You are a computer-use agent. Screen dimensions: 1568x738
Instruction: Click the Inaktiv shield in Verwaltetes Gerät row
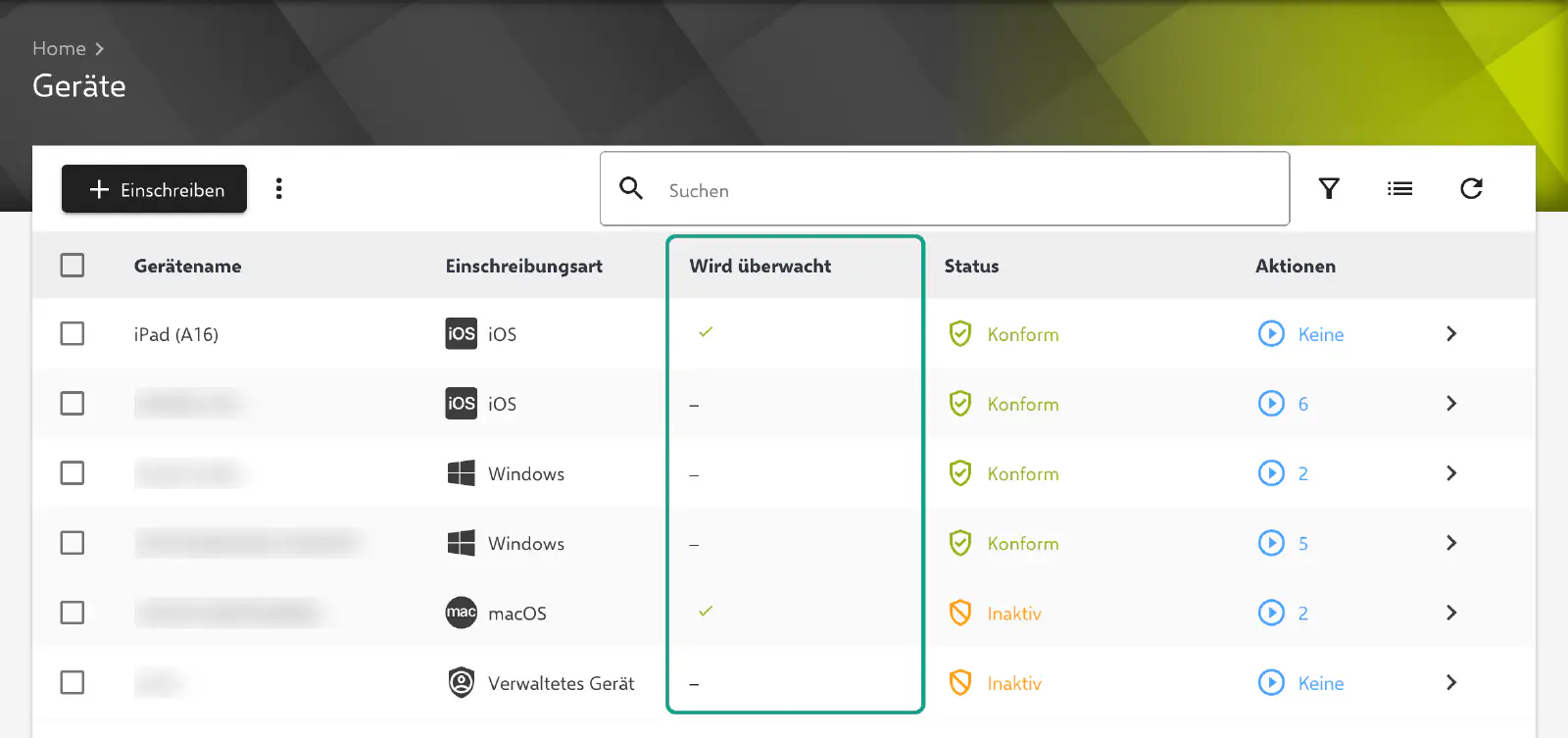[960, 682]
